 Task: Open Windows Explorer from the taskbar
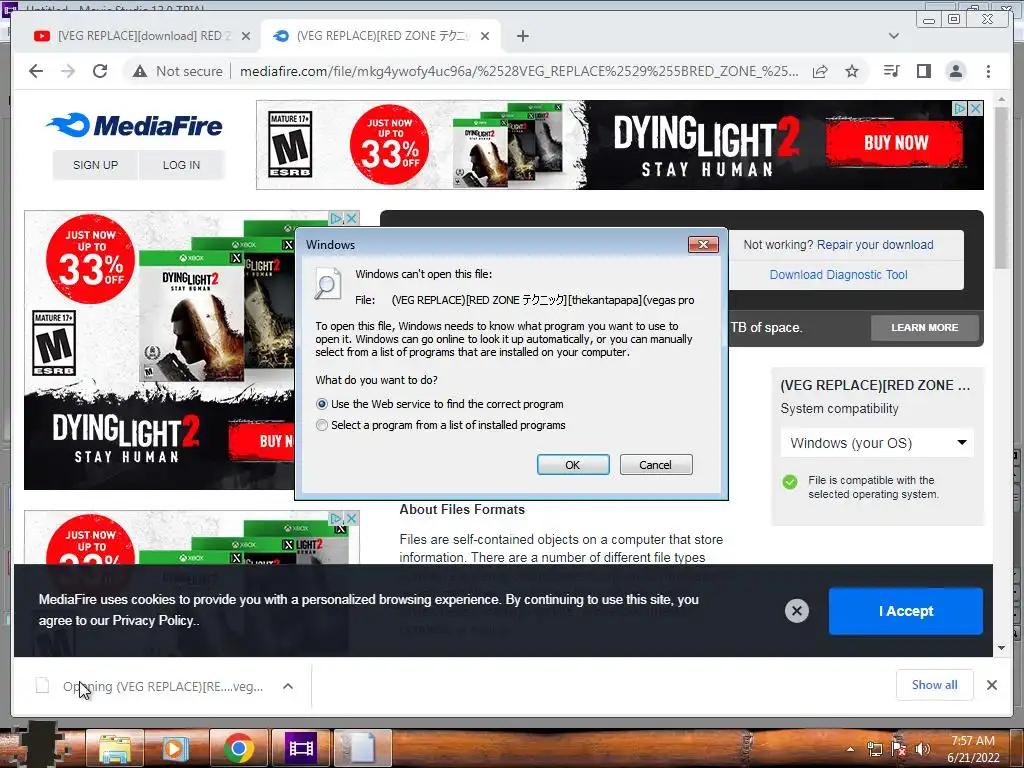[x=114, y=748]
